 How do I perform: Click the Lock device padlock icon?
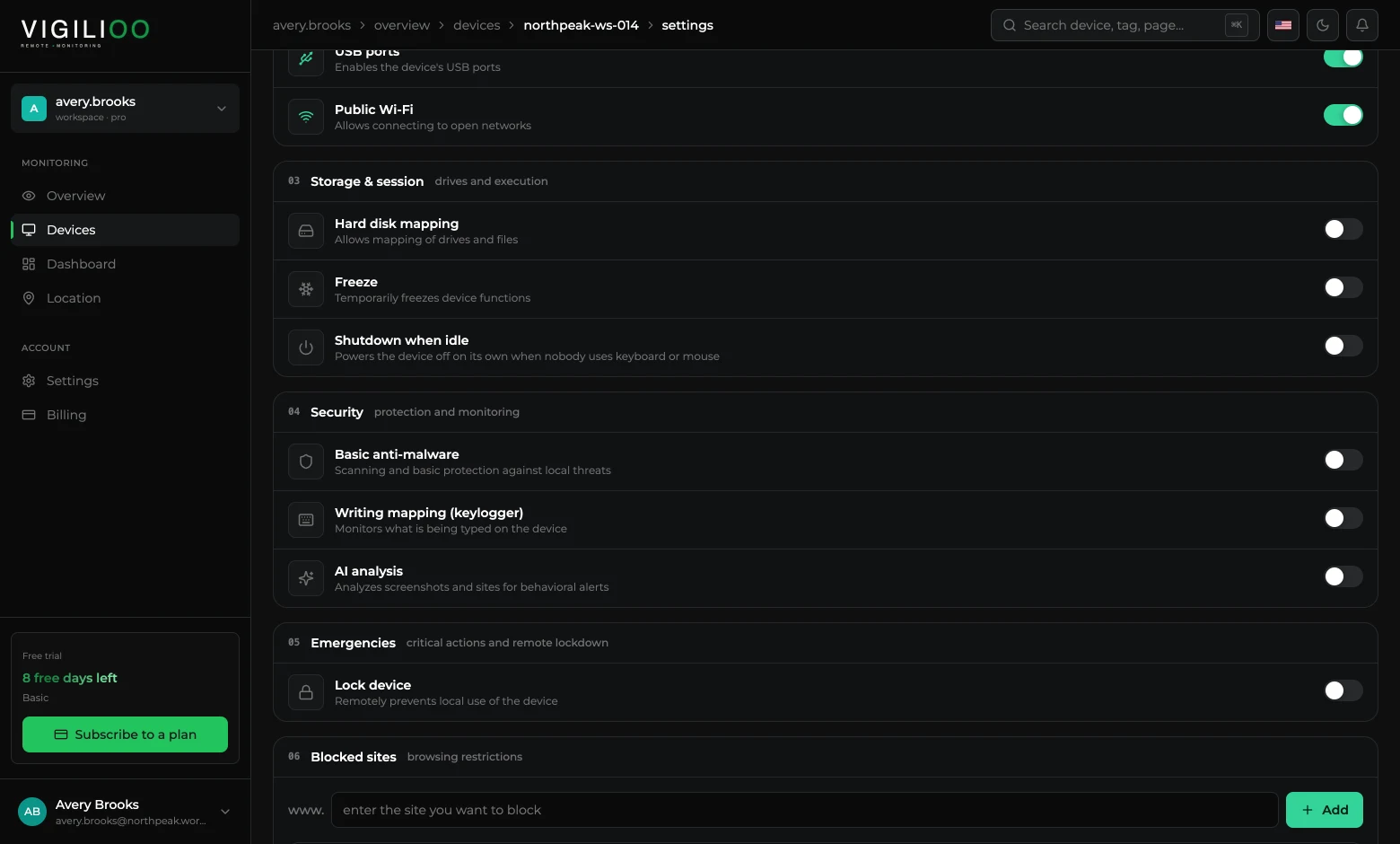306,692
